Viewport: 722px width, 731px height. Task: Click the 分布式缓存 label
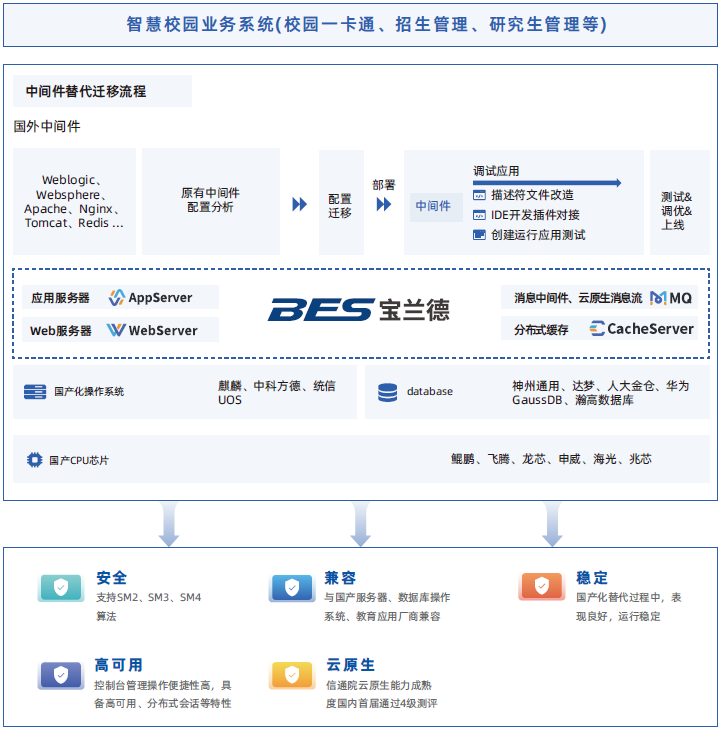541,330
